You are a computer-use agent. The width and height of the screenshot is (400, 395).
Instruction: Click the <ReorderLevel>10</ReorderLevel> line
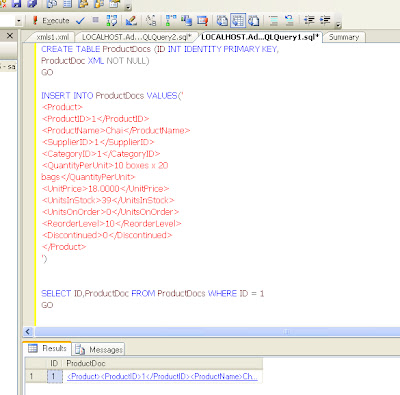point(111,224)
